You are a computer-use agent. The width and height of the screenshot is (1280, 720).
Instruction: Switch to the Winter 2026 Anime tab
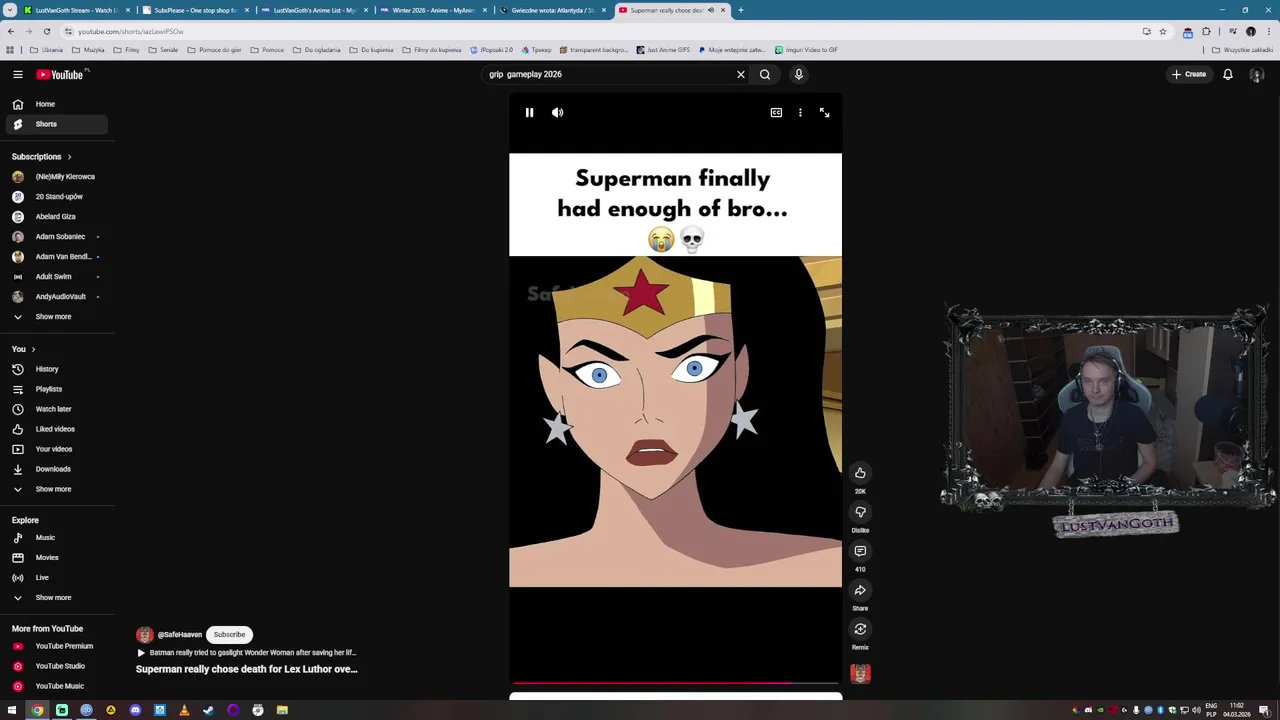(433, 10)
